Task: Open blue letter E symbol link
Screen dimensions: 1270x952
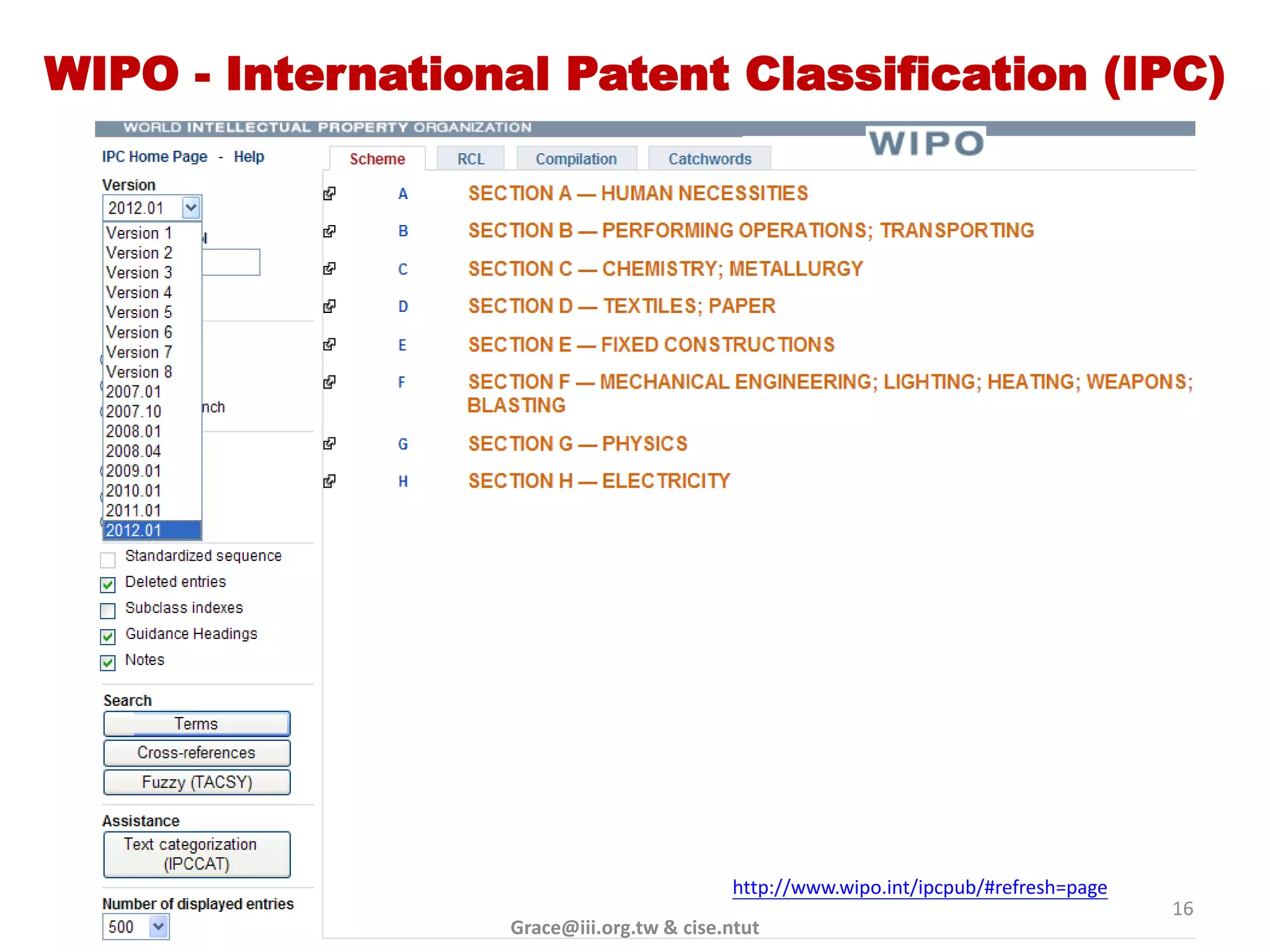Action: 402,345
